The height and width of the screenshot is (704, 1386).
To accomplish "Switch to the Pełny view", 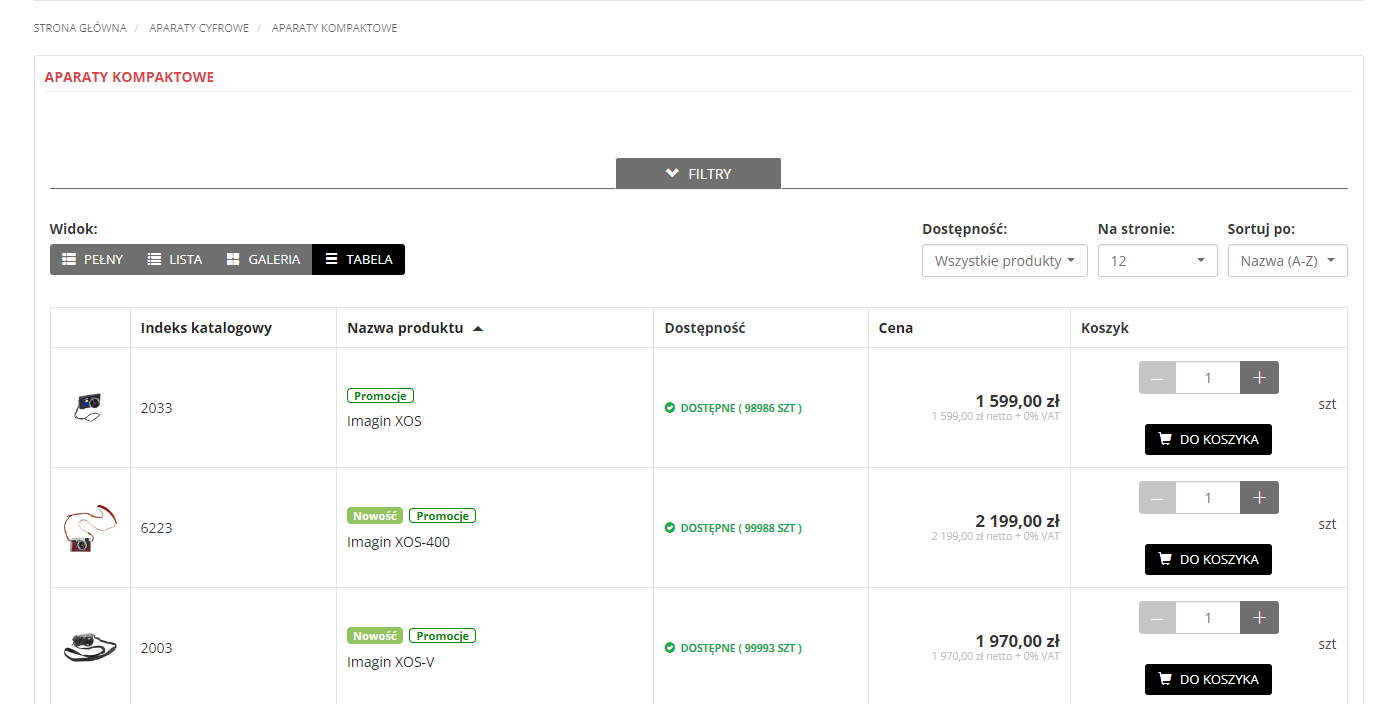I will [x=93, y=259].
